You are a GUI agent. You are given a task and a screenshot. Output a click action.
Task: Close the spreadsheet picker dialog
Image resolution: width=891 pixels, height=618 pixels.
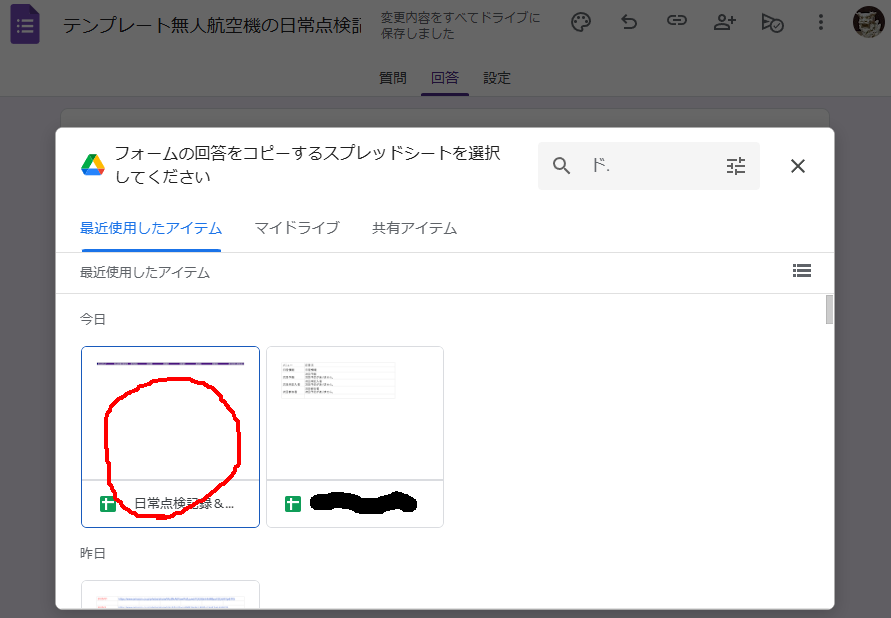pyautogui.click(x=797, y=166)
